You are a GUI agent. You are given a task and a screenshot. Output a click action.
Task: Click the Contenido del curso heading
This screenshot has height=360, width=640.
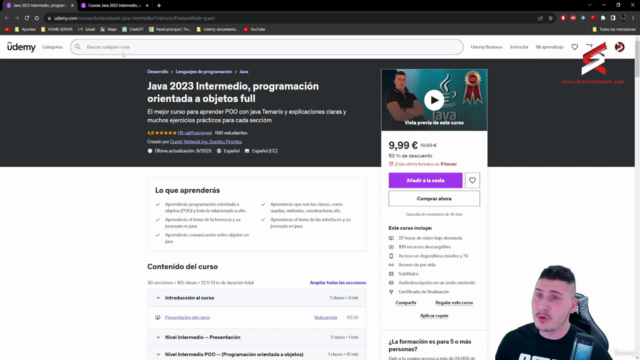(x=182, y=267)
